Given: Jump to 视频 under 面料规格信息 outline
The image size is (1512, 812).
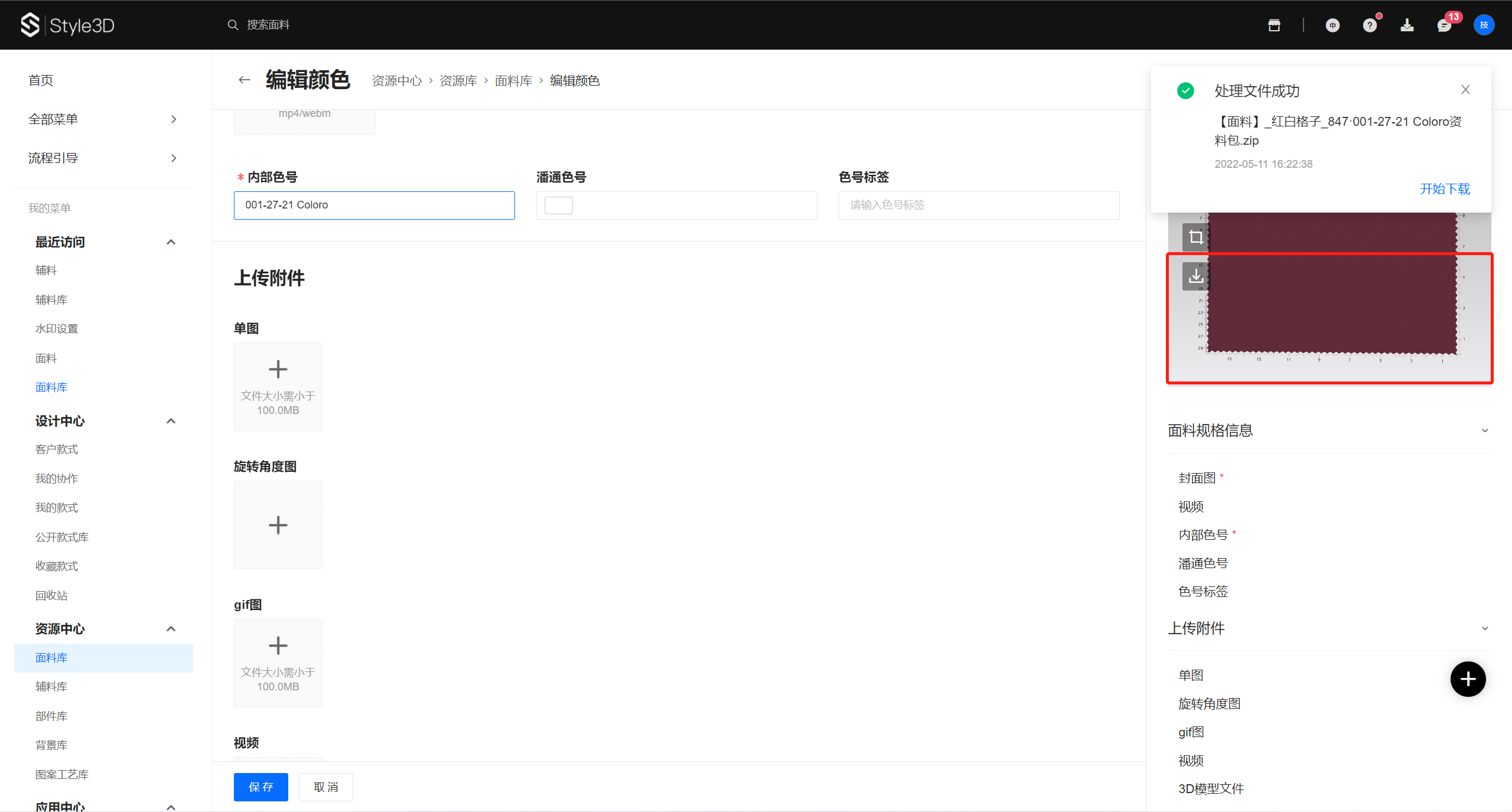Looking at the screenshot, I should (x=1191, y=507).
